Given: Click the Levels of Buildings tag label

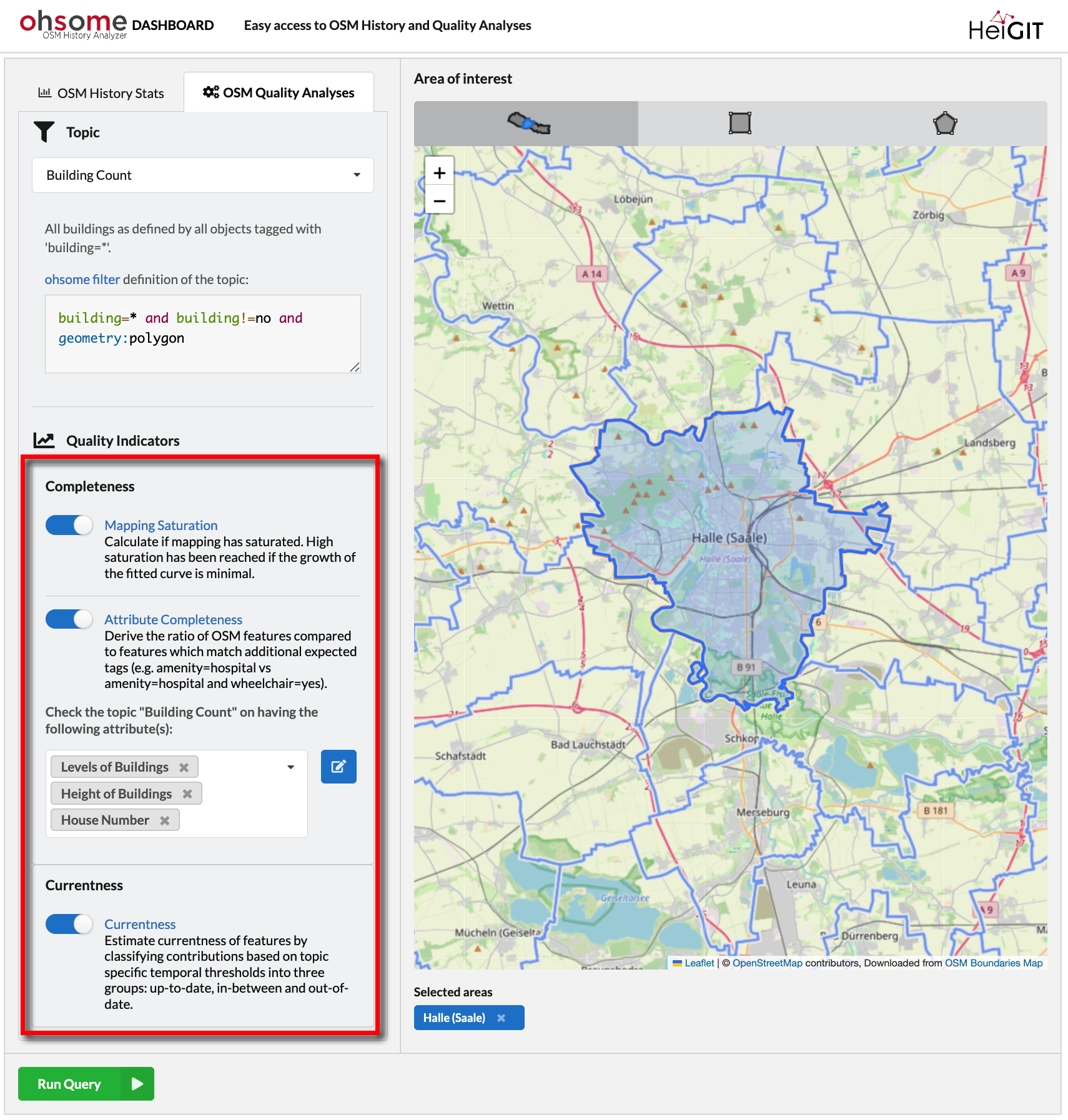Looking at the screenshot, I should click(115, 767).
